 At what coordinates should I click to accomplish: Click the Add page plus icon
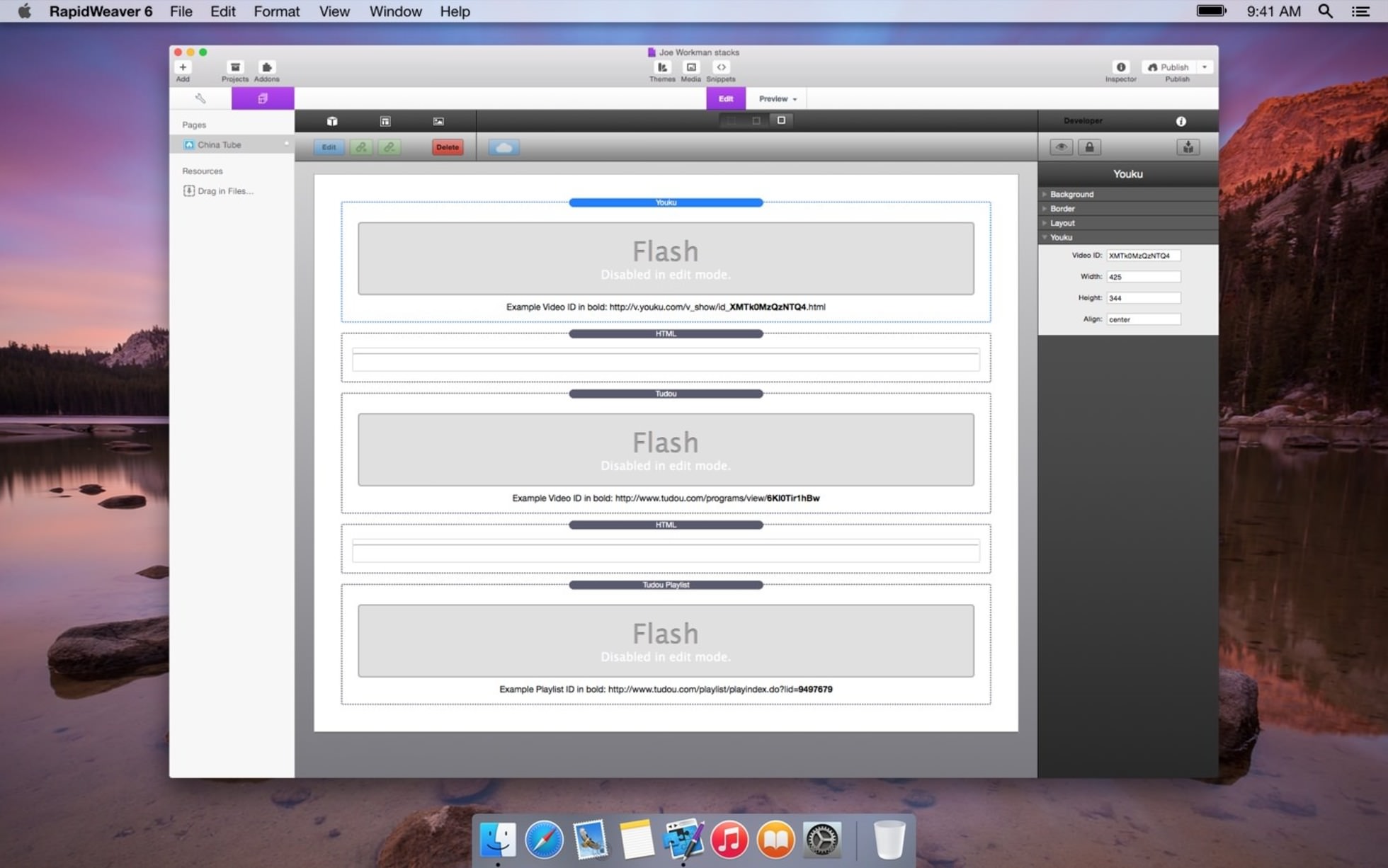click(x=183, y=67)
